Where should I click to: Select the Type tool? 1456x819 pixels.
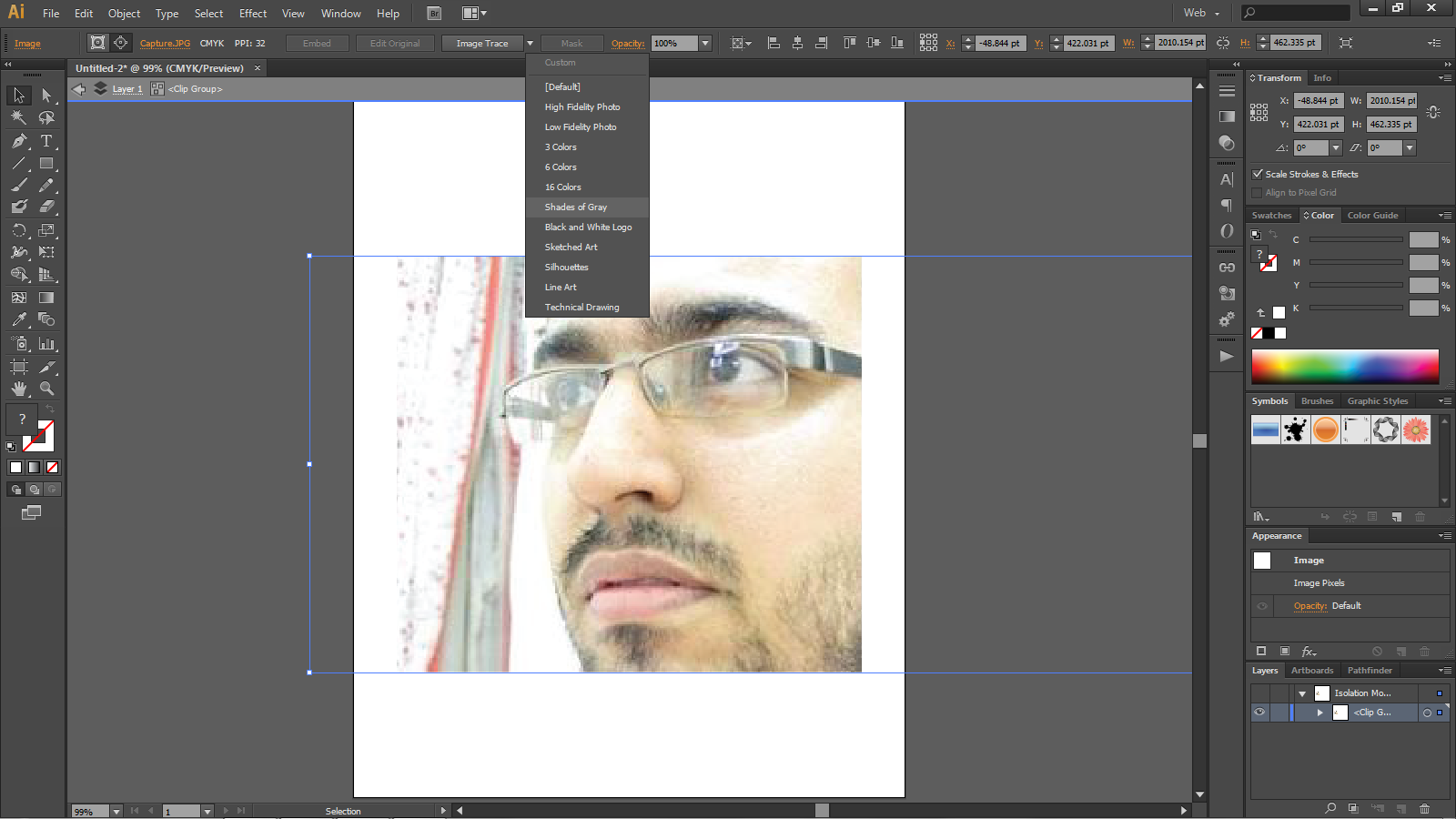point(46,141)
